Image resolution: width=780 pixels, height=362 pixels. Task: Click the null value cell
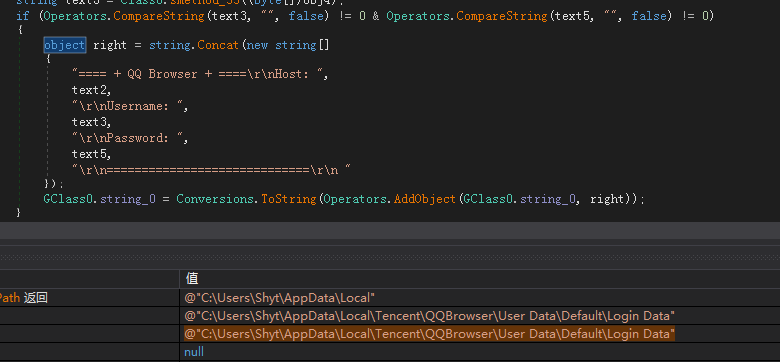tap(479, 352)
